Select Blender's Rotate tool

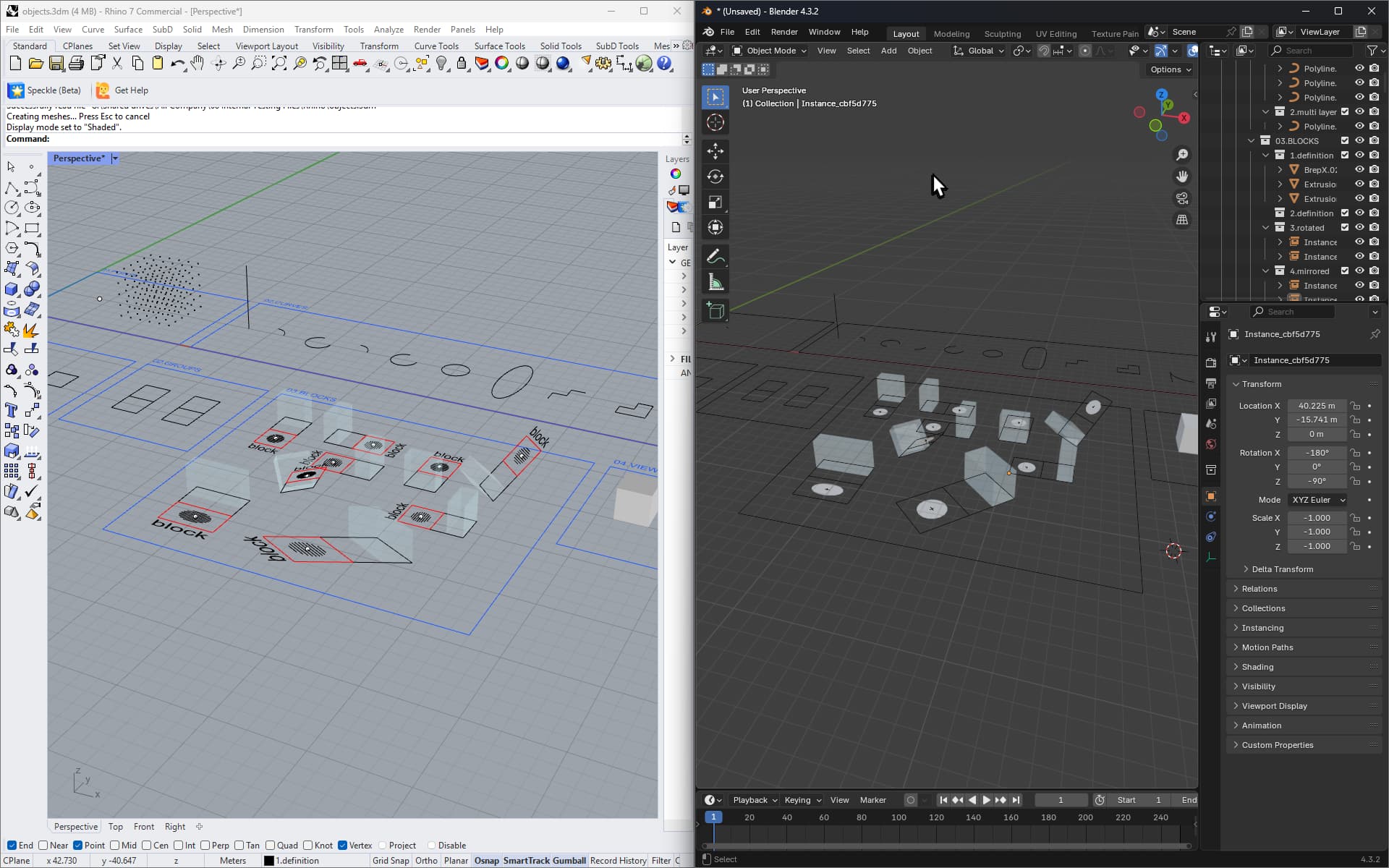pyautogui.click(x=715, y=176)
